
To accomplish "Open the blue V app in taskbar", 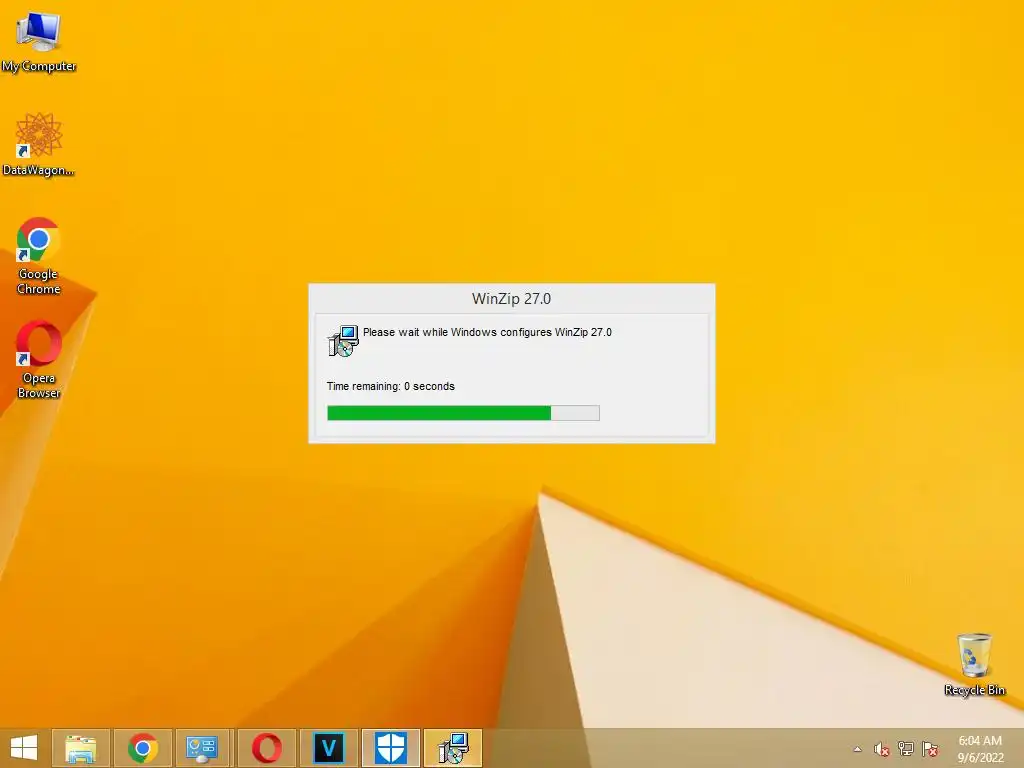I will pos(328,748).
